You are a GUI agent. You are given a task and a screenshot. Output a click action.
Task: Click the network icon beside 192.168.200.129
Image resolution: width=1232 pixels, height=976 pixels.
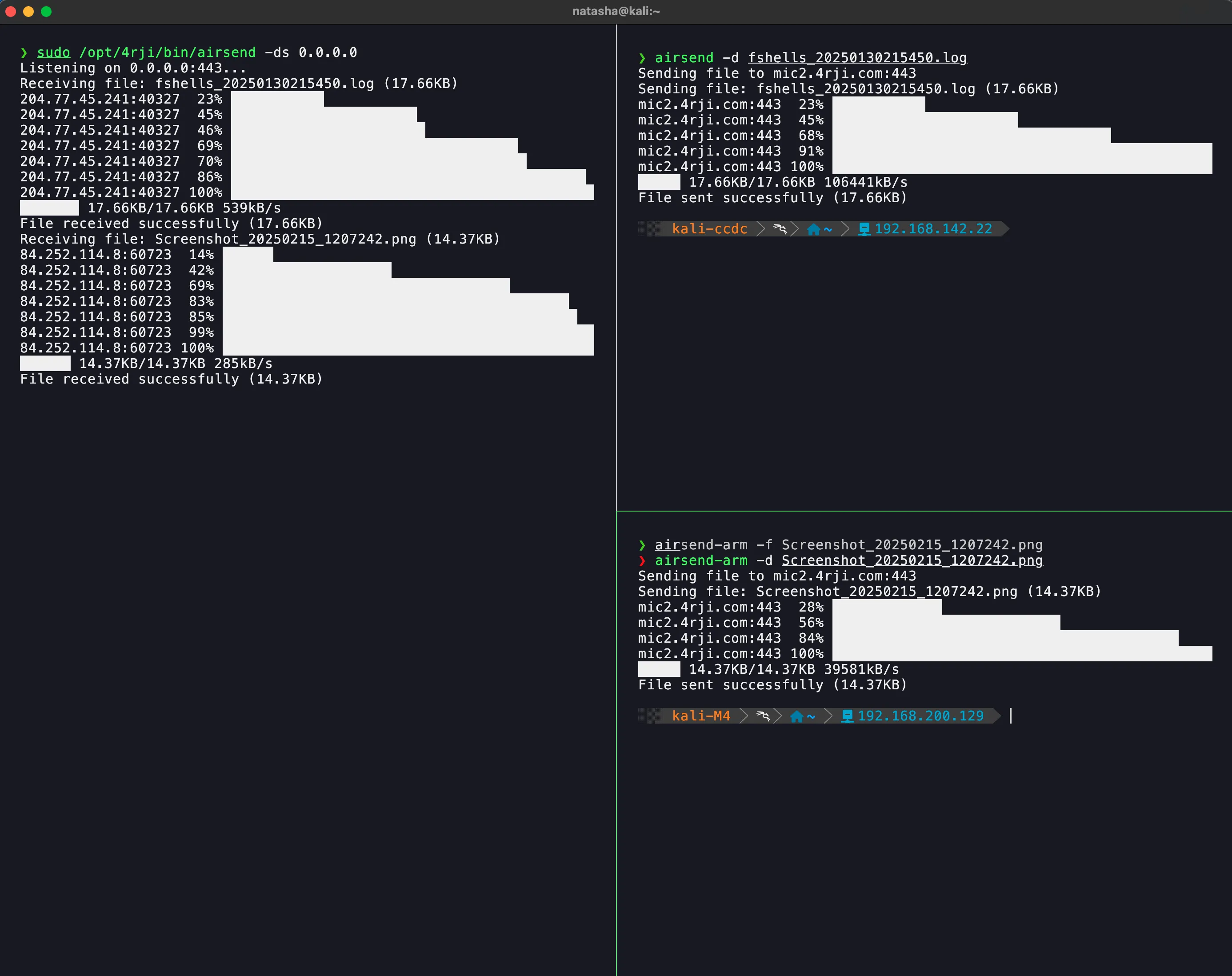click(848, 716)
